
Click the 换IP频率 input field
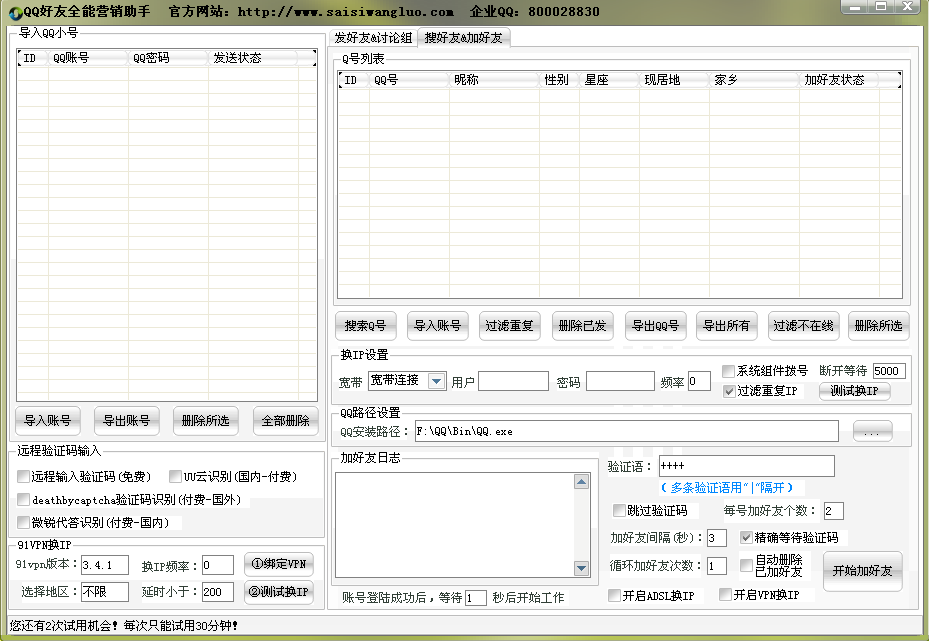click(217, 565)
